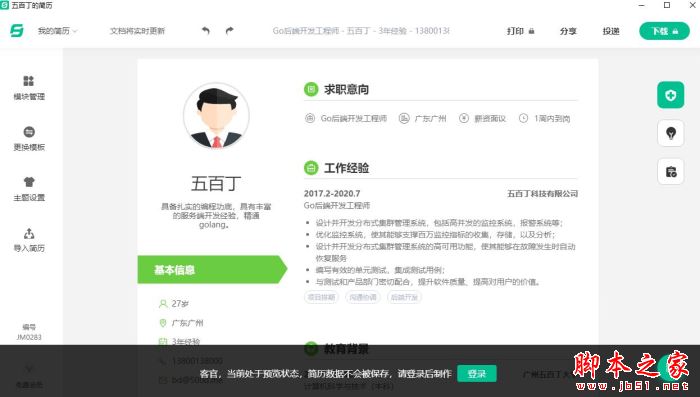Click the 薪资面议 salary text
The width and height of the screenshot is (700, 397).
coord(490,118)
